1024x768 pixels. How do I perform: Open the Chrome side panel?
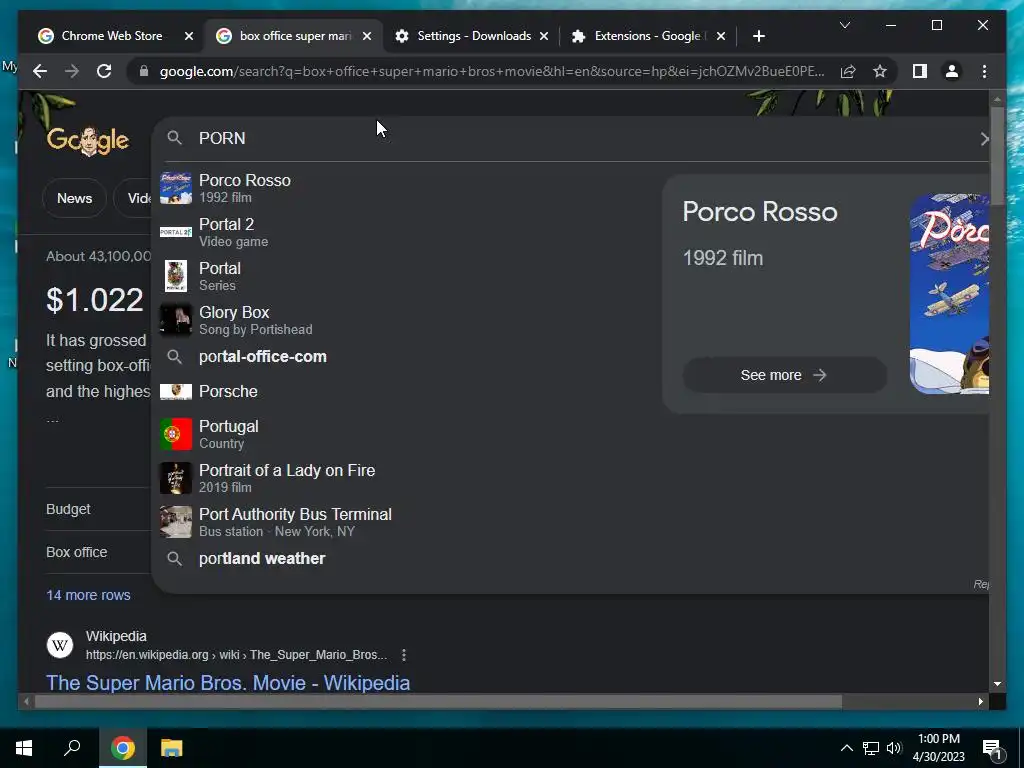pos(920,71)
